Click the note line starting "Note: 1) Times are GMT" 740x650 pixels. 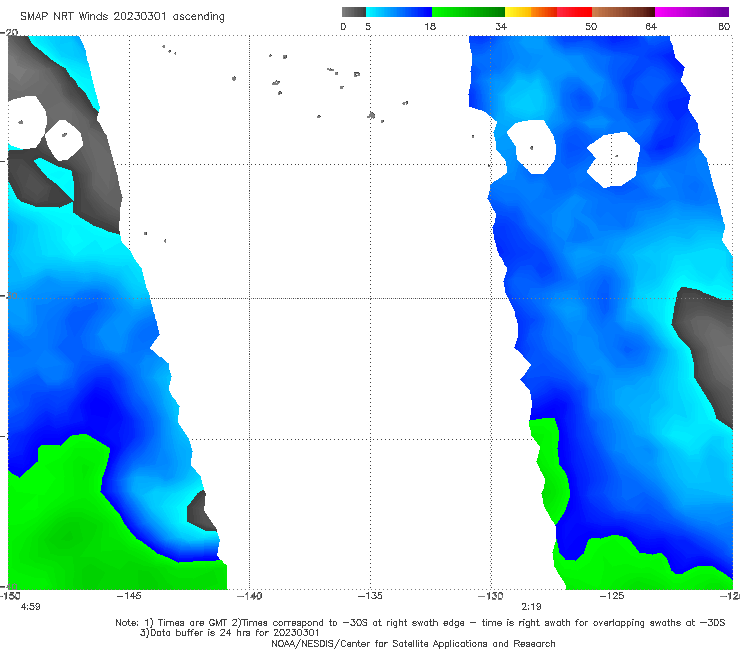[x=420, y=623]
